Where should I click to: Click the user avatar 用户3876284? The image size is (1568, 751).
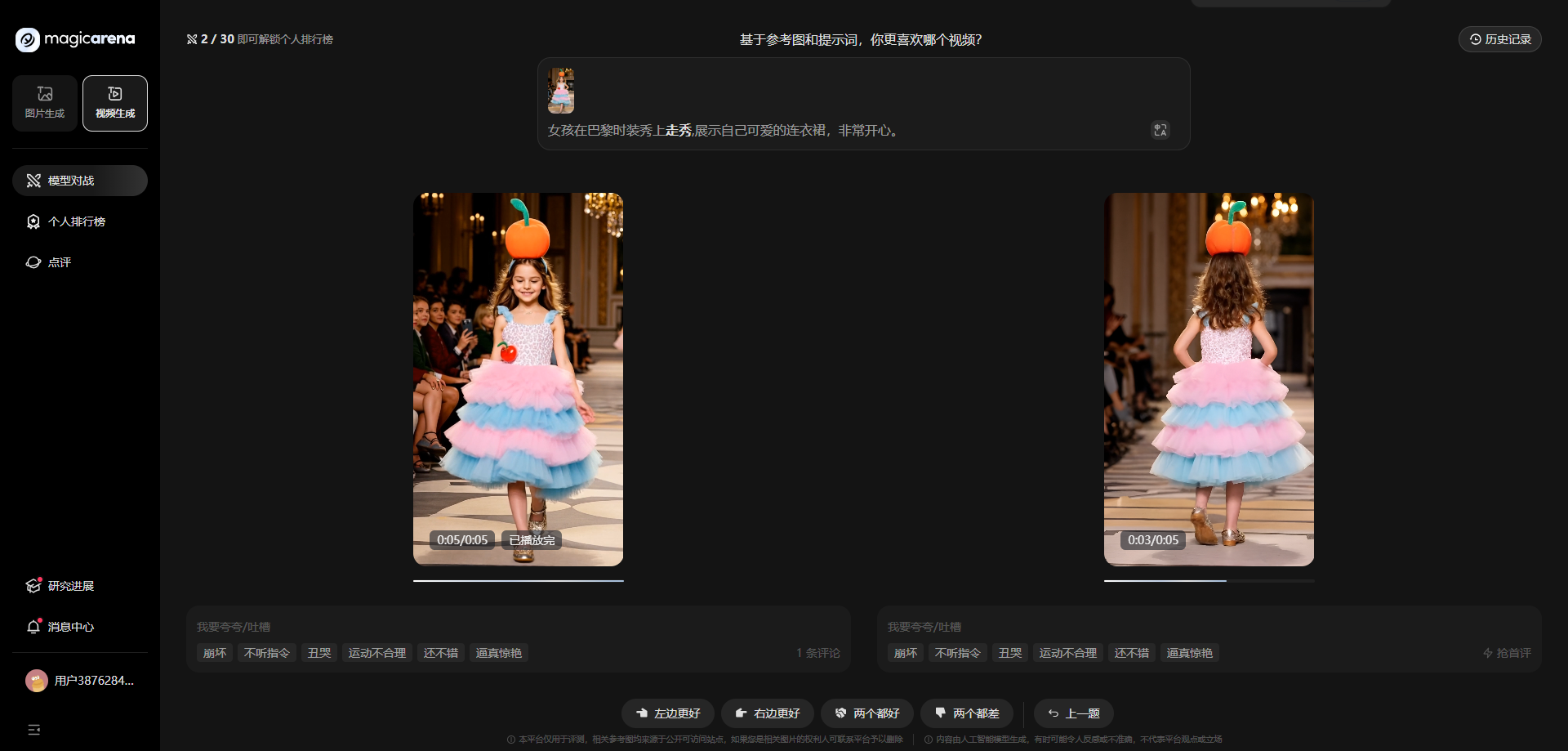pos(37,681)
